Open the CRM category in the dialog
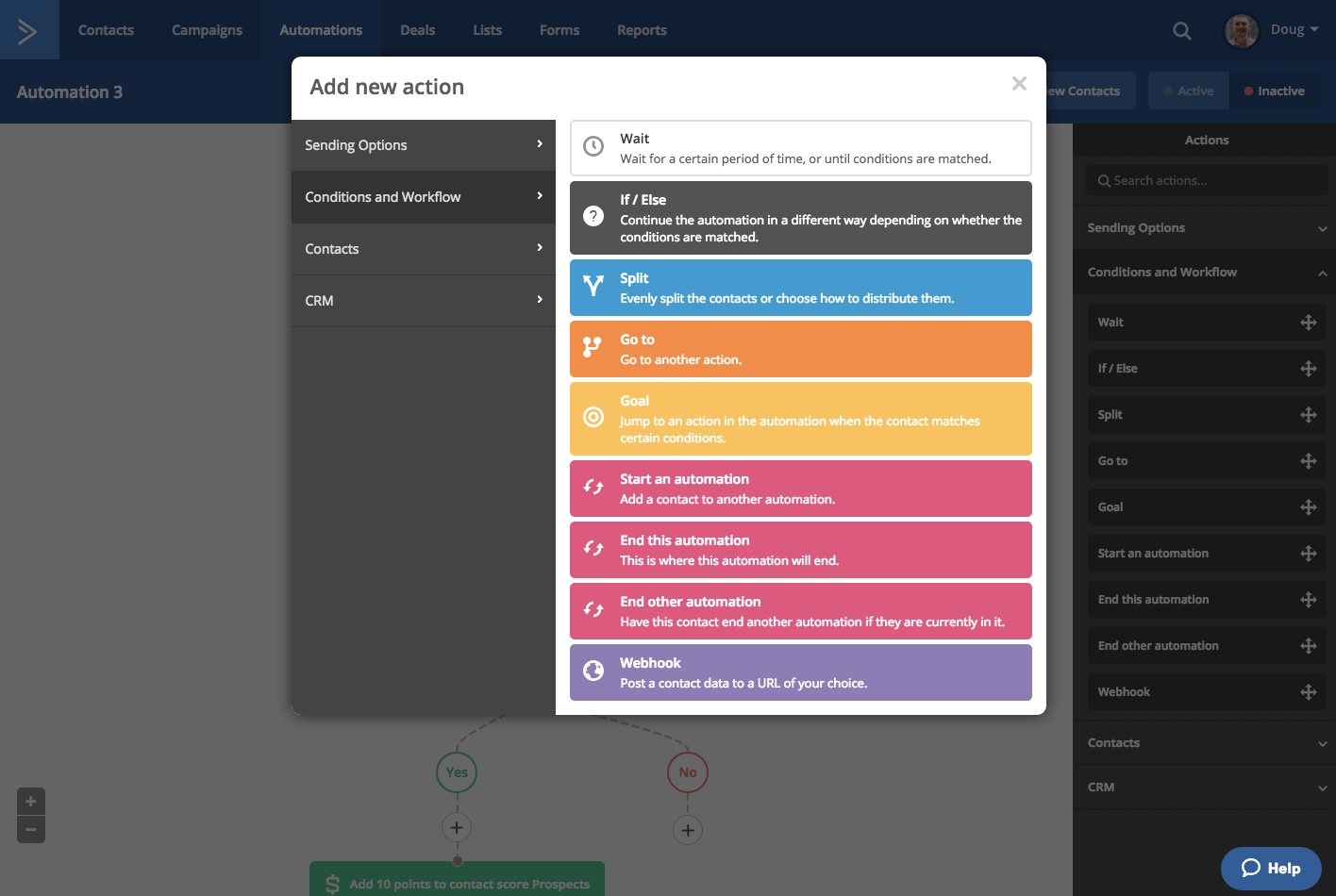This screenshot has width=1336, height=896. pyautogui.click(x=424, y=301)
